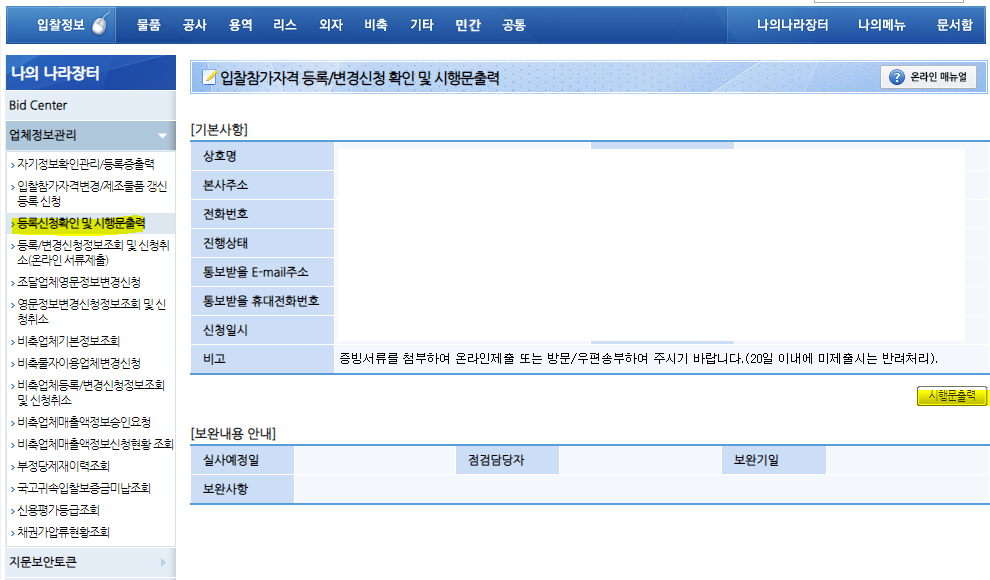Click the 보완기일 label

(x=756, y=460)
